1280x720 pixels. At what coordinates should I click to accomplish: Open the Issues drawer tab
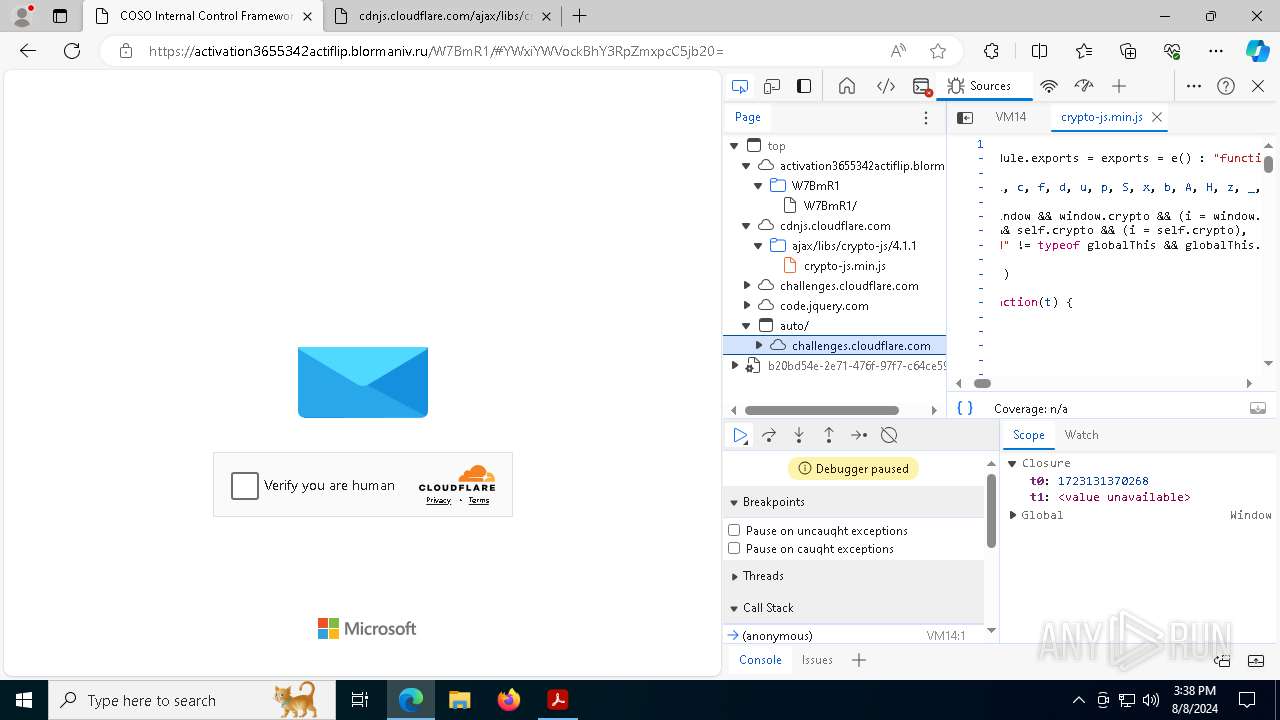coord(817,660)
